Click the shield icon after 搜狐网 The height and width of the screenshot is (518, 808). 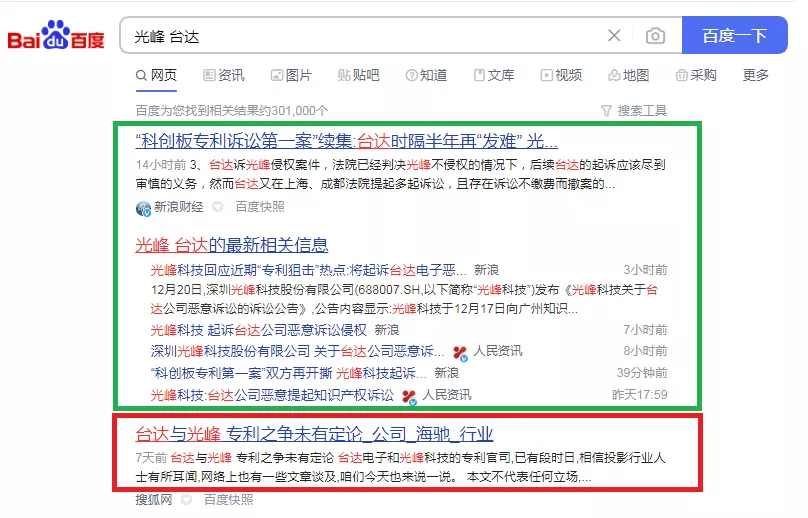coord(187,500)
